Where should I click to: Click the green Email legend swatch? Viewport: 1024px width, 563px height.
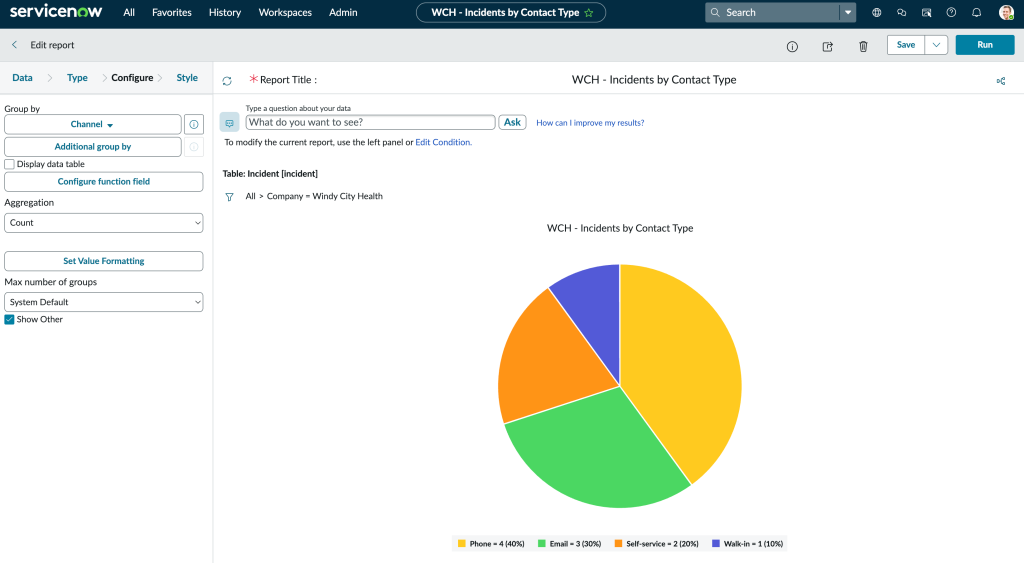pyautogui.click(x=541, y=543)
